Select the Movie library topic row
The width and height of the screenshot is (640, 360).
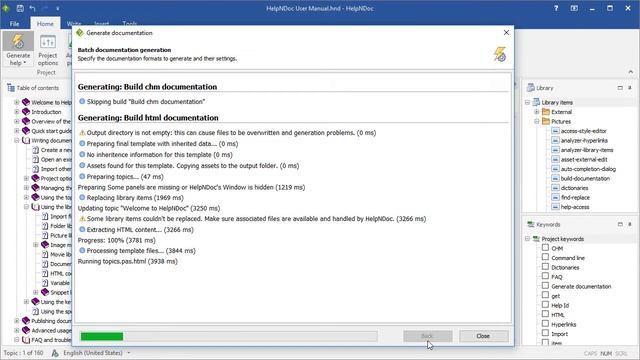[56, 254]
